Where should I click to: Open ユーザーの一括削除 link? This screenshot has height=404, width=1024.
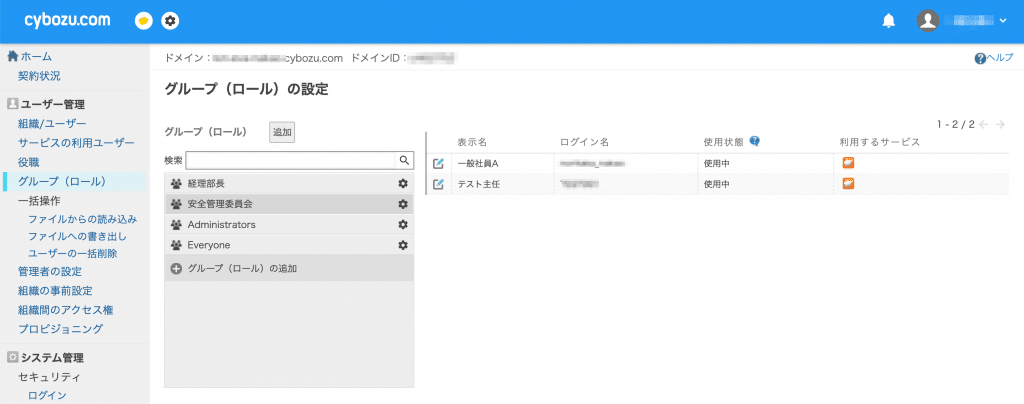(x=72, y=253)
